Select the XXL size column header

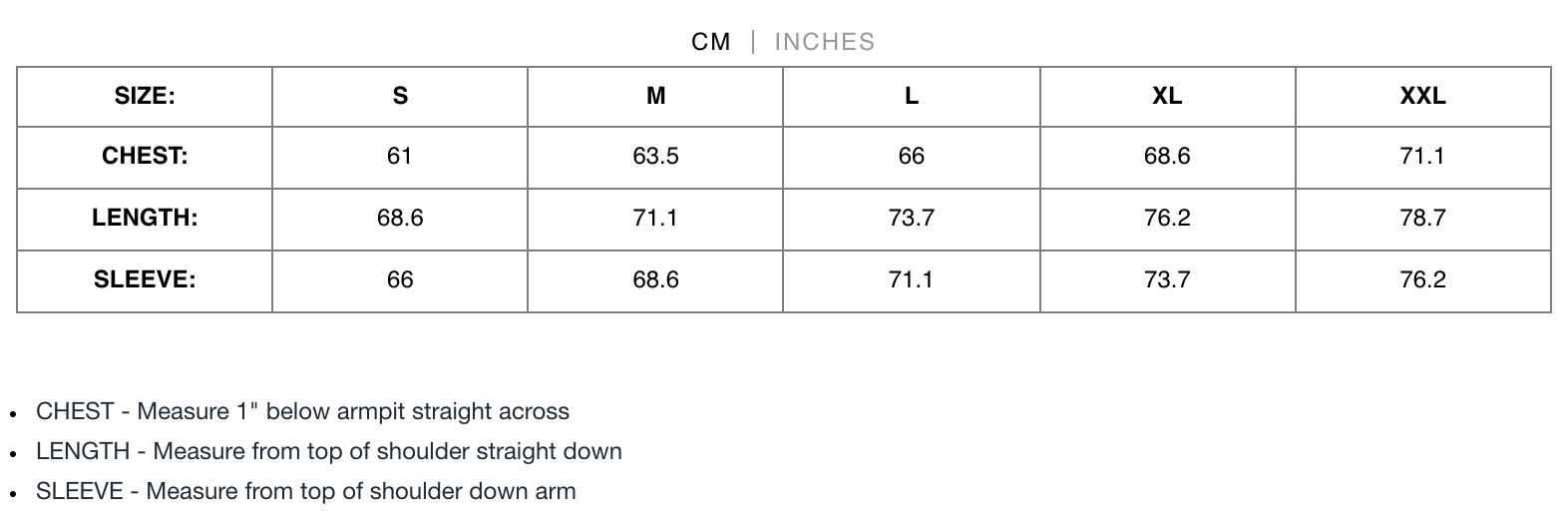point(1422,96)
